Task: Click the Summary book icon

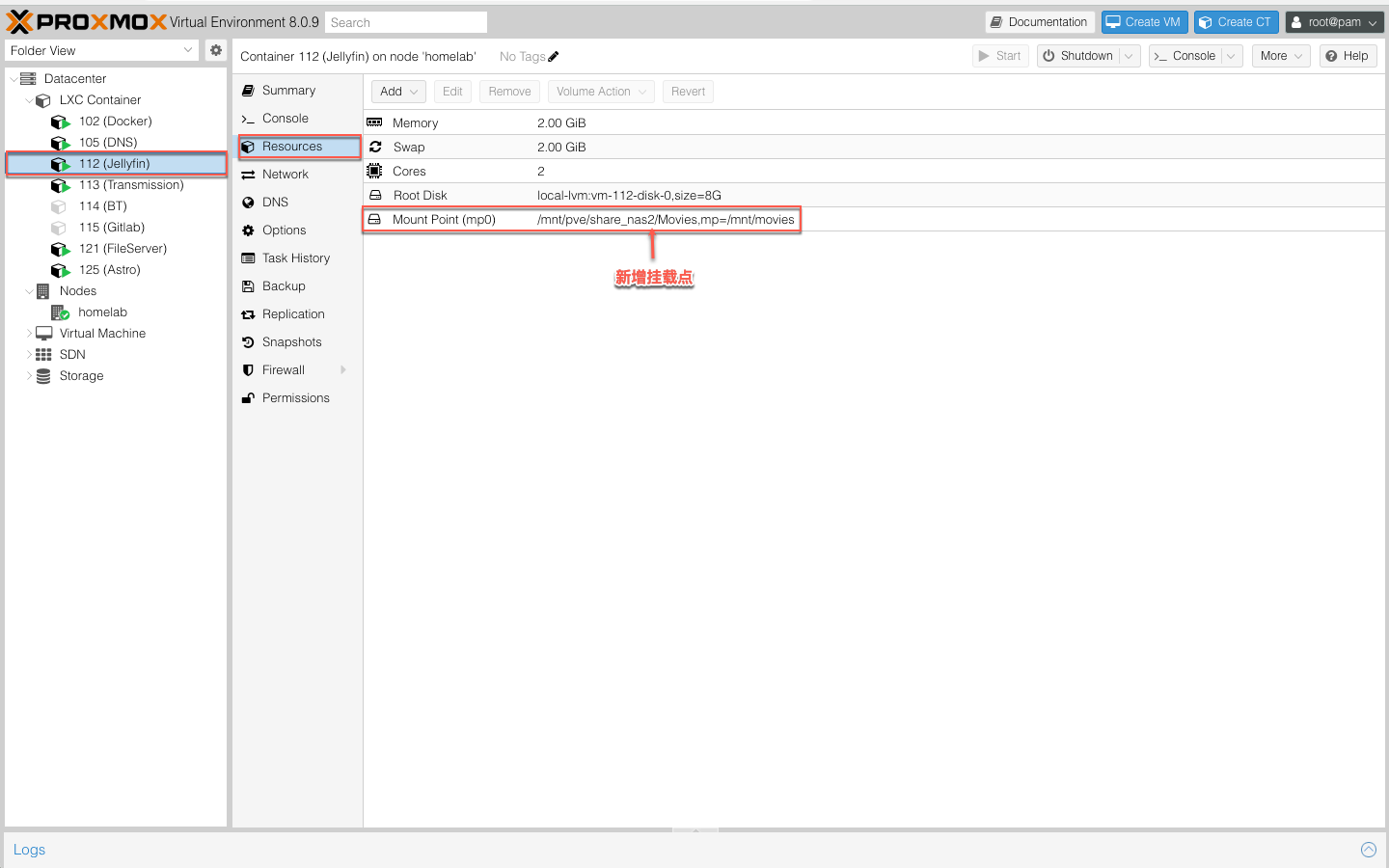Action: (248, 90)
